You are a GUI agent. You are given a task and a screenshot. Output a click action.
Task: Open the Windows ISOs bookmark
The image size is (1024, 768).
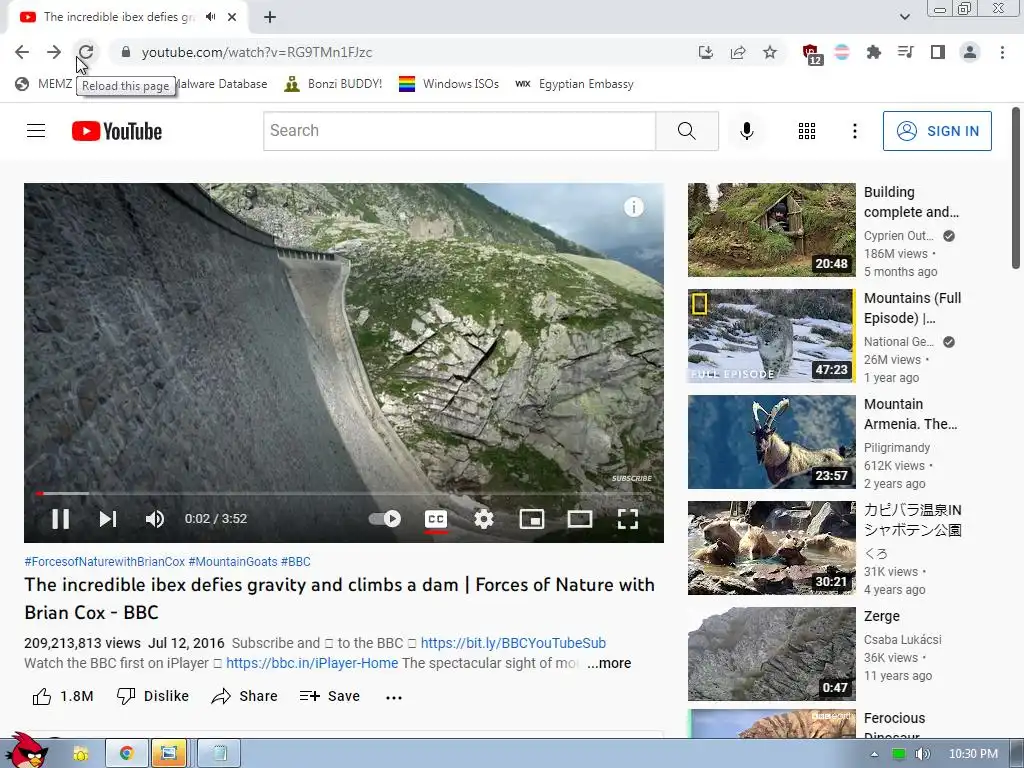tap(449, 84)
